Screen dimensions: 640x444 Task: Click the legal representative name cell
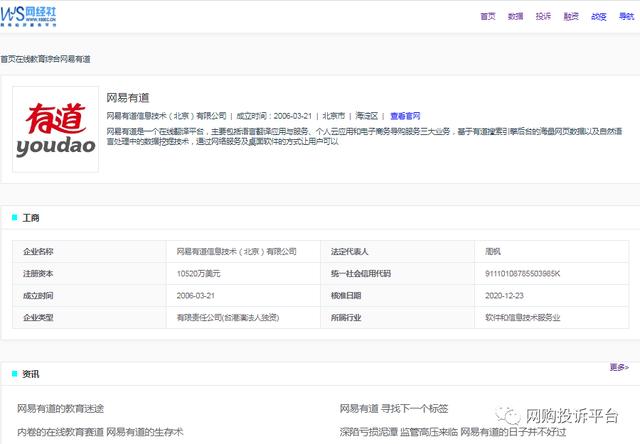551,251
